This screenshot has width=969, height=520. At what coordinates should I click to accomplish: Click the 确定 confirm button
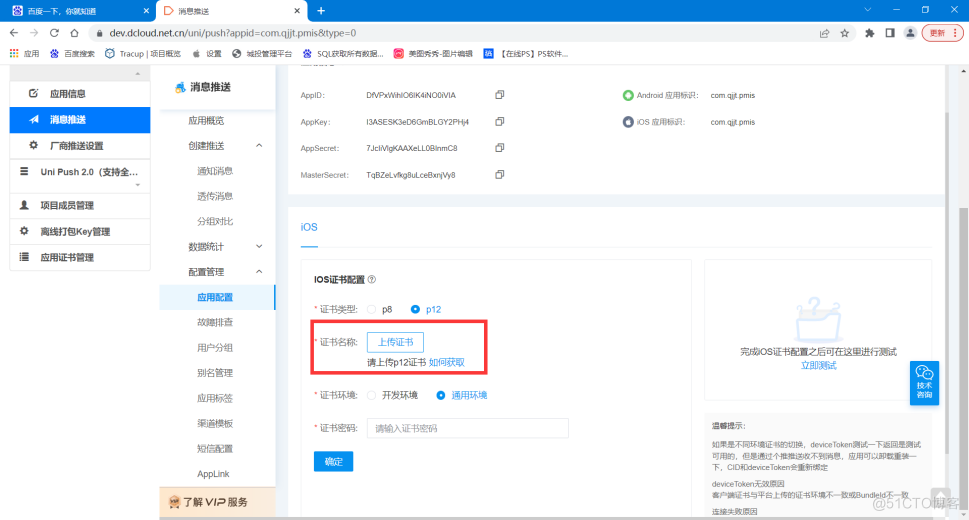[334, 461]
